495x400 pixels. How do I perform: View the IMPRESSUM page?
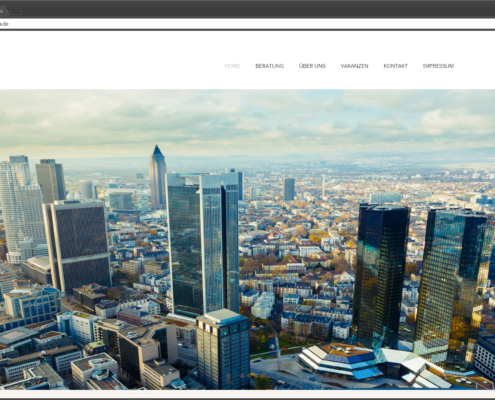point(438,66)
